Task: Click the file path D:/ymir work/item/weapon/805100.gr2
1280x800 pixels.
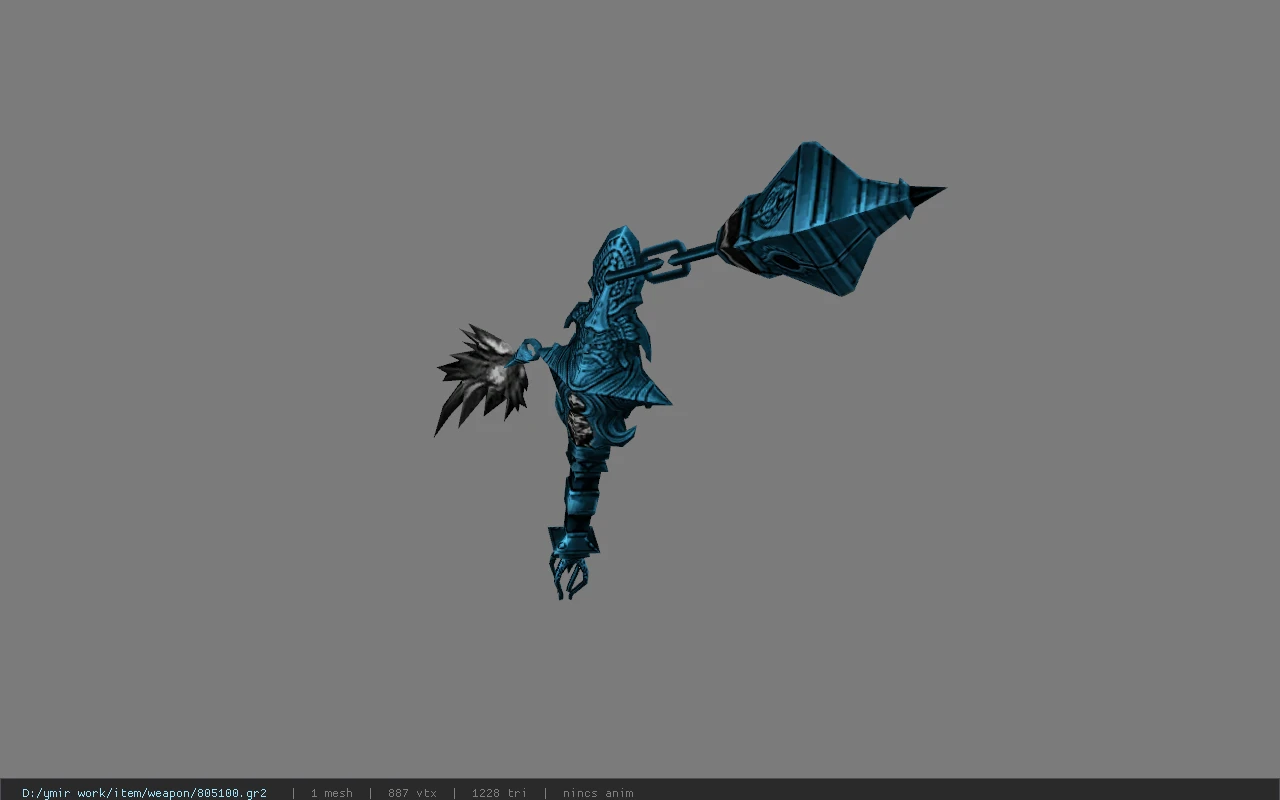Action: (144, 793)
